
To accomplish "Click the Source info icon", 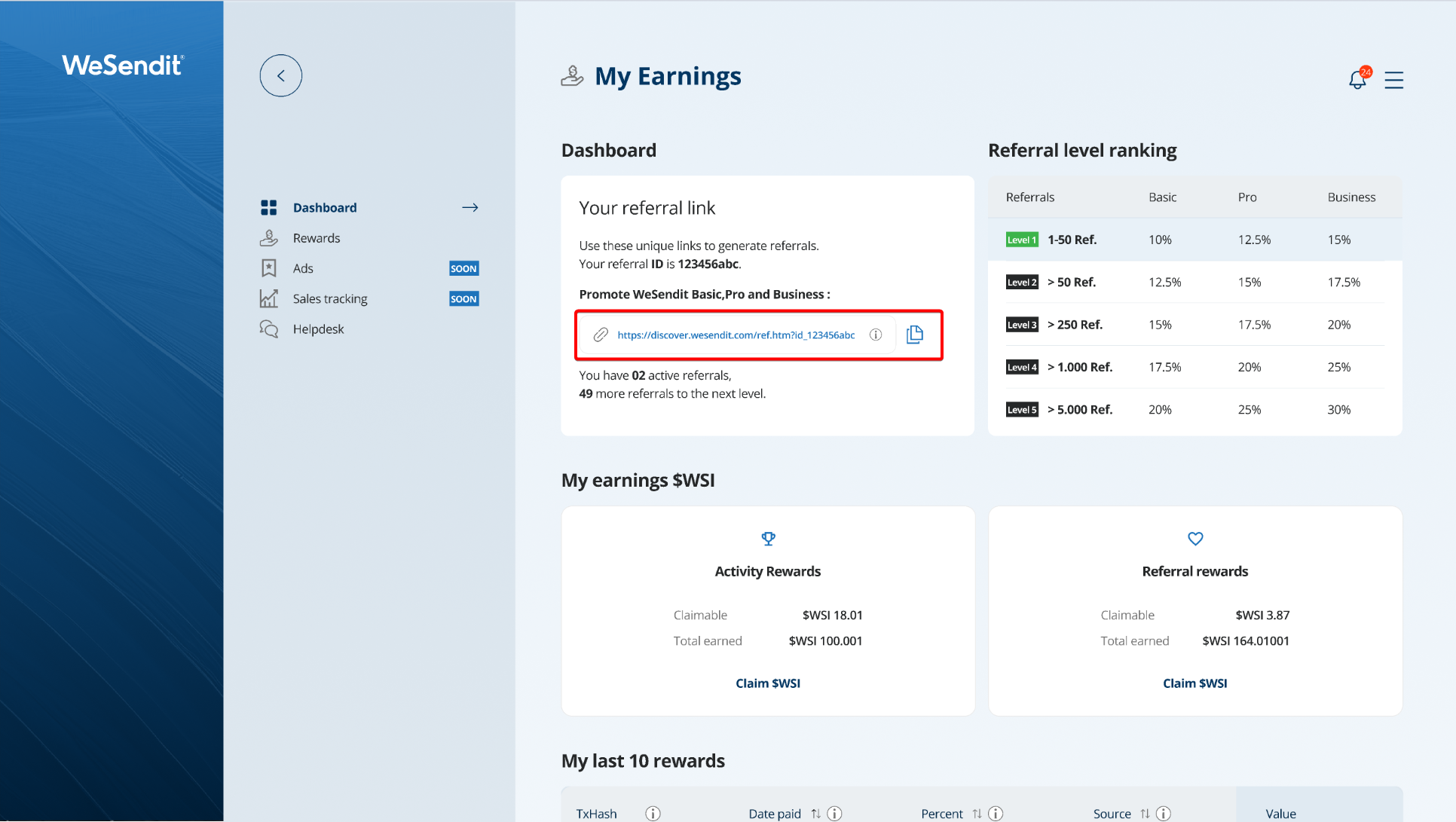I will (1164, 814).
